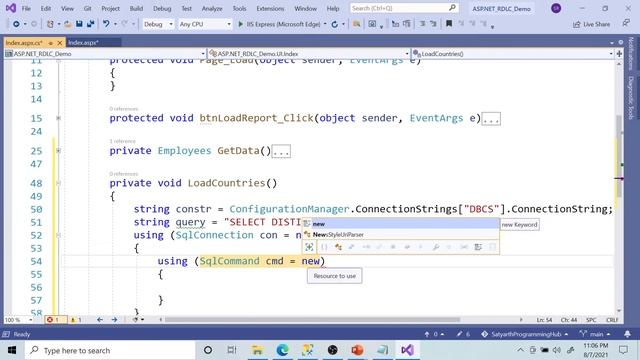Click in the Search (Ctrl+Q) box

404,8
